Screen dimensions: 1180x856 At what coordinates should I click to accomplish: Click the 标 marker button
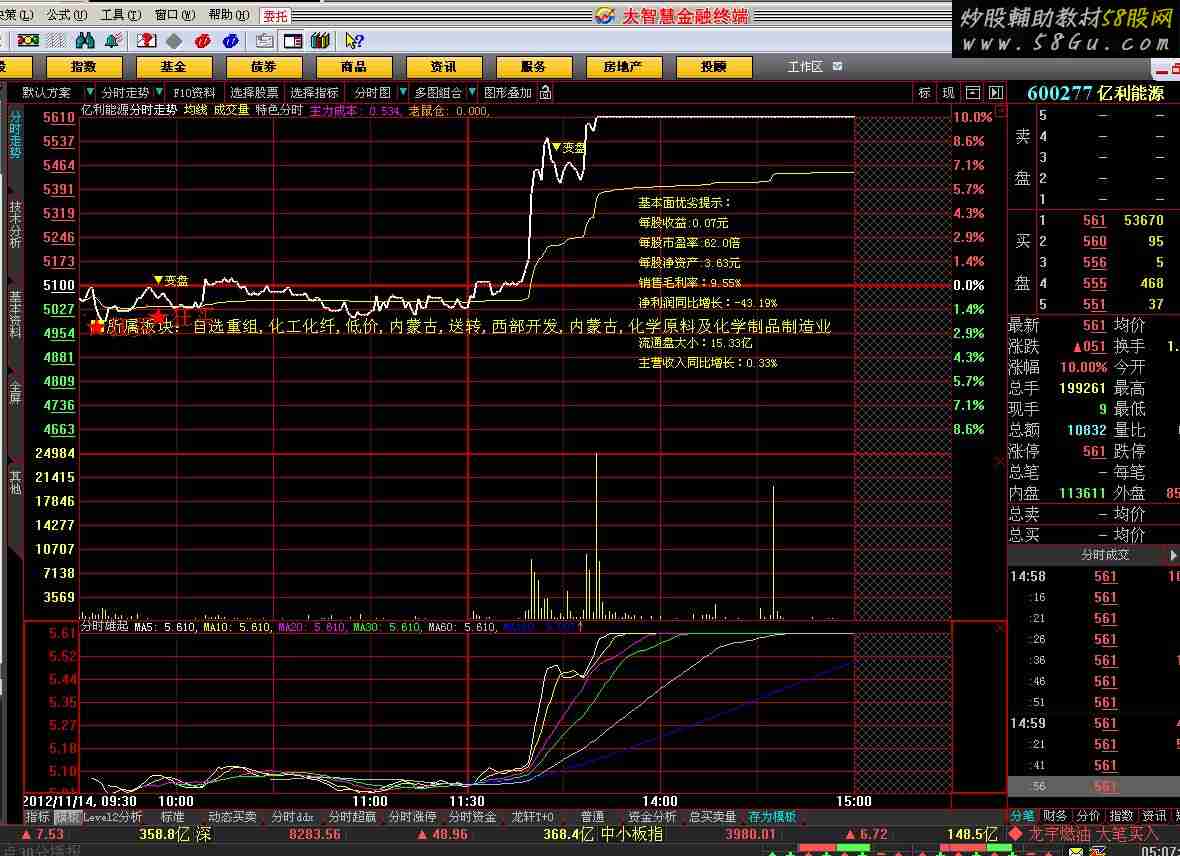pyautogui.click(x=925, y=93)
